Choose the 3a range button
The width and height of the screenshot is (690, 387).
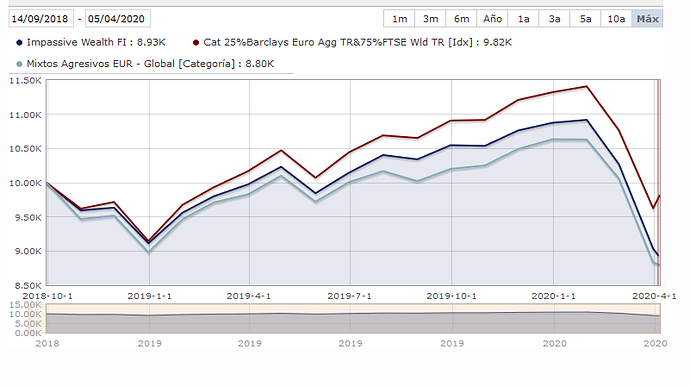coord(554,19)
